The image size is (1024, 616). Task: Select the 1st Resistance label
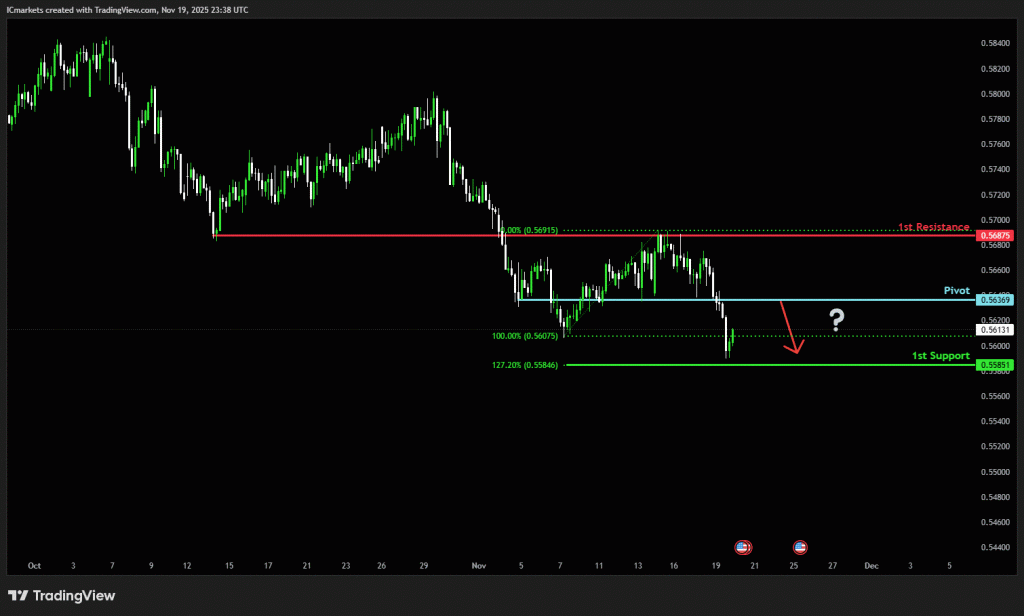(934, 227)
